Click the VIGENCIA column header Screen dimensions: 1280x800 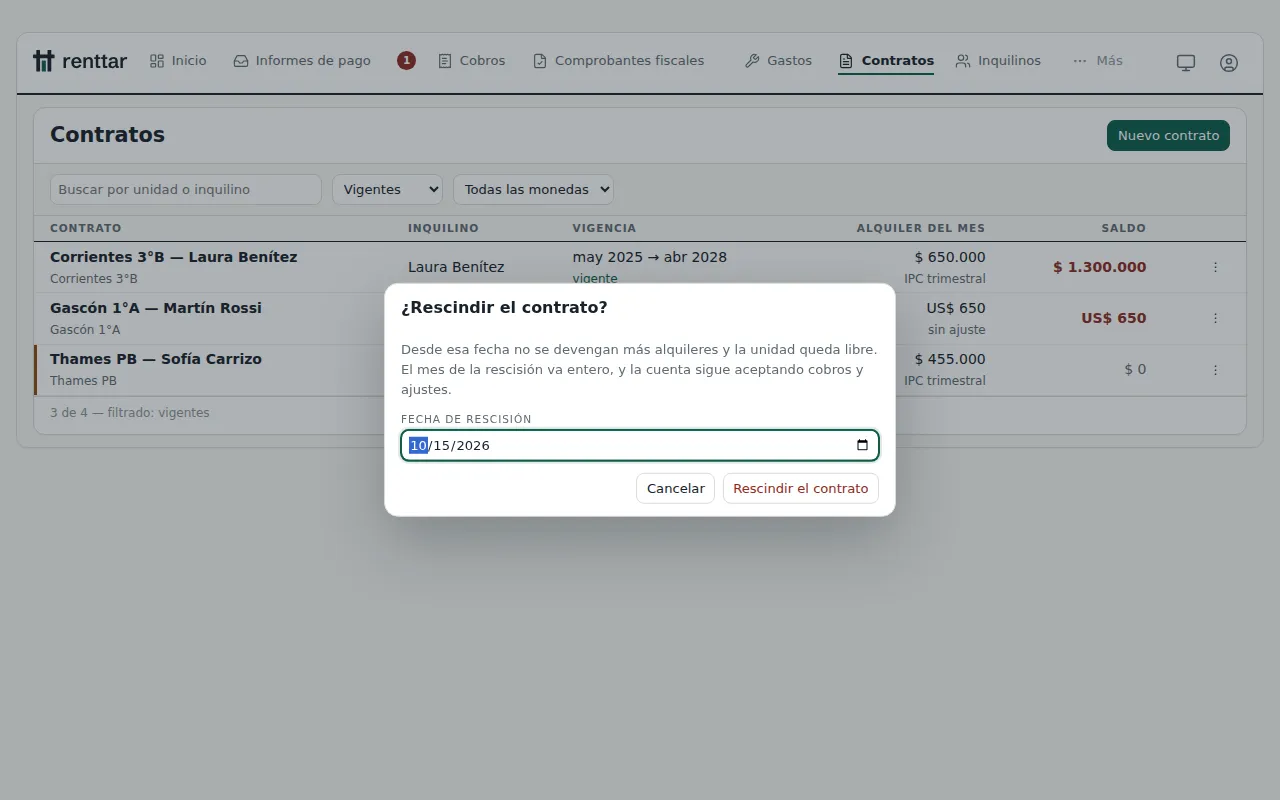604,228
